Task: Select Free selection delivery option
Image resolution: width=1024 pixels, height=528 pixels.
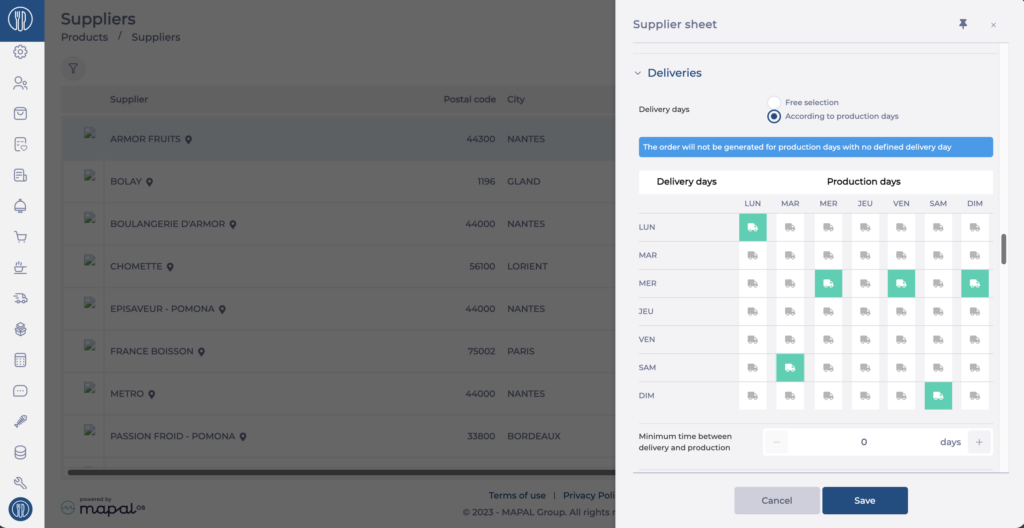Action: 774,103
